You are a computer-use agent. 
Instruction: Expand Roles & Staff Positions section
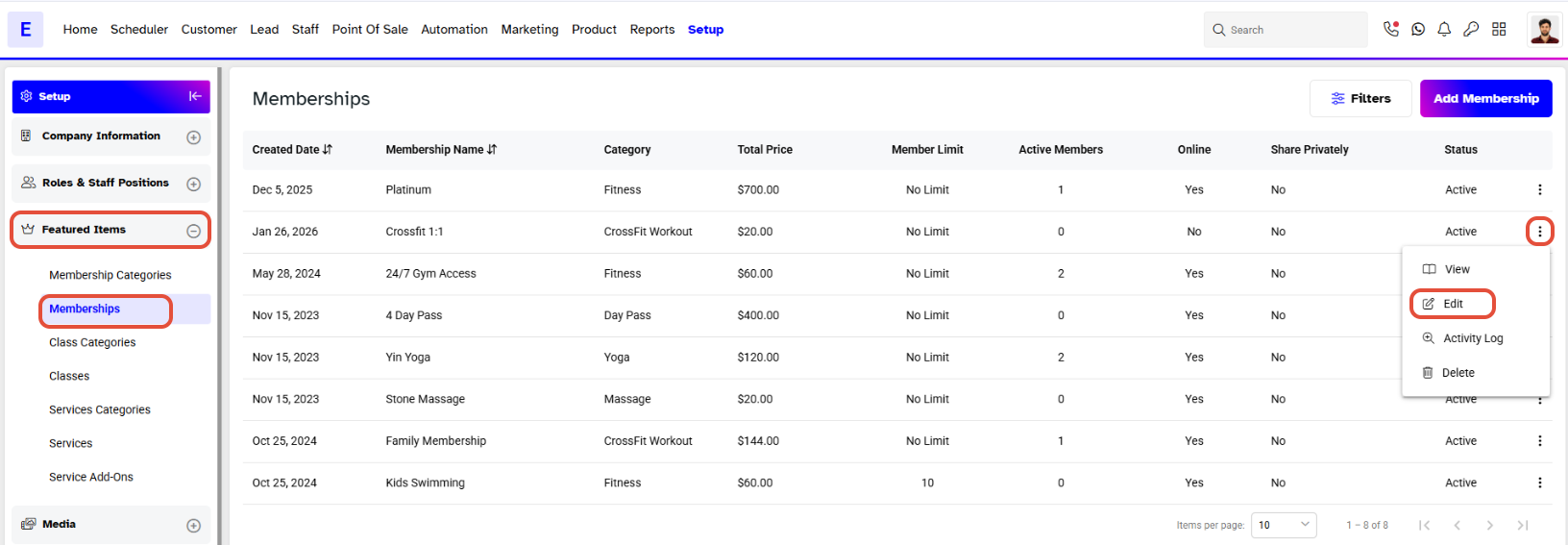pos(193,185)
